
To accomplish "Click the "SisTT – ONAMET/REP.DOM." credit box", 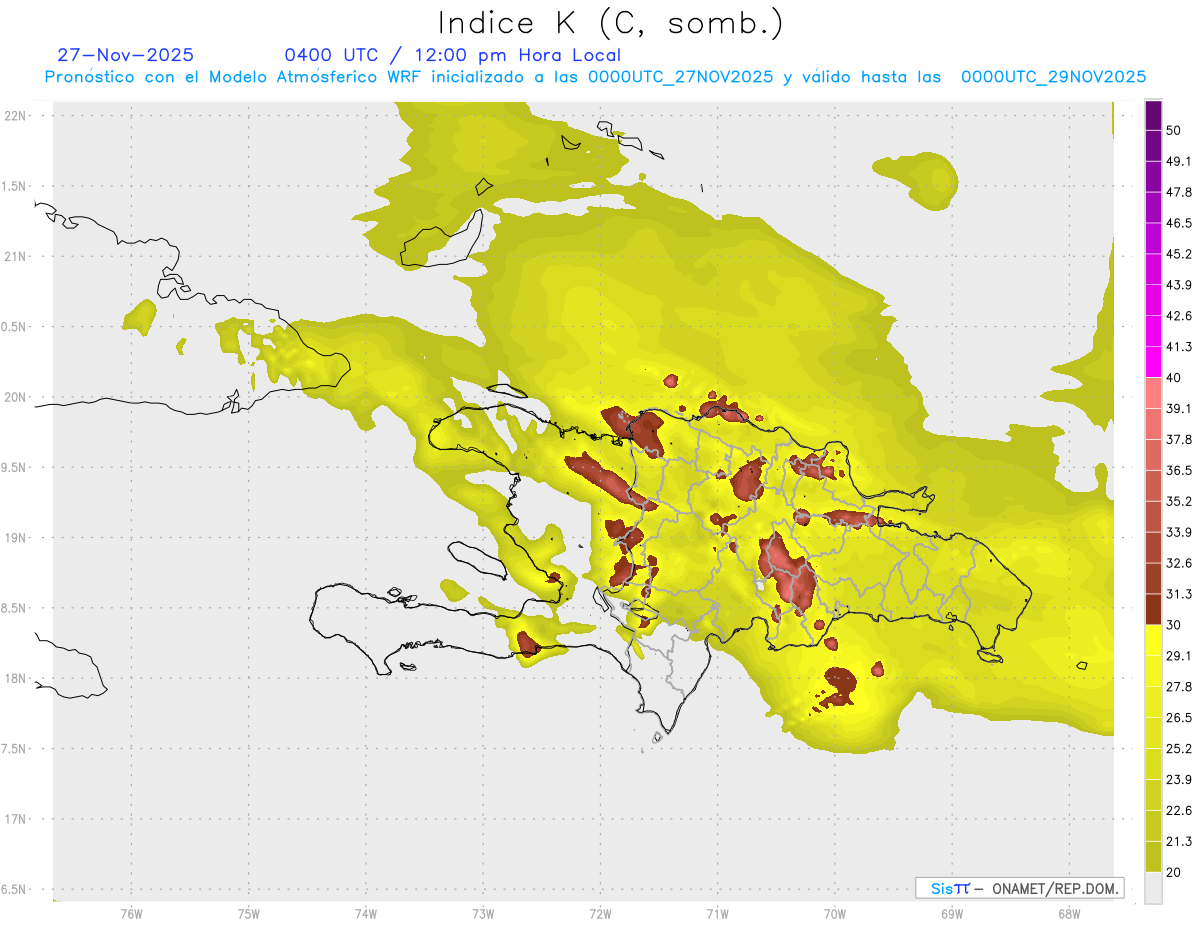I will pos(1019,888).
